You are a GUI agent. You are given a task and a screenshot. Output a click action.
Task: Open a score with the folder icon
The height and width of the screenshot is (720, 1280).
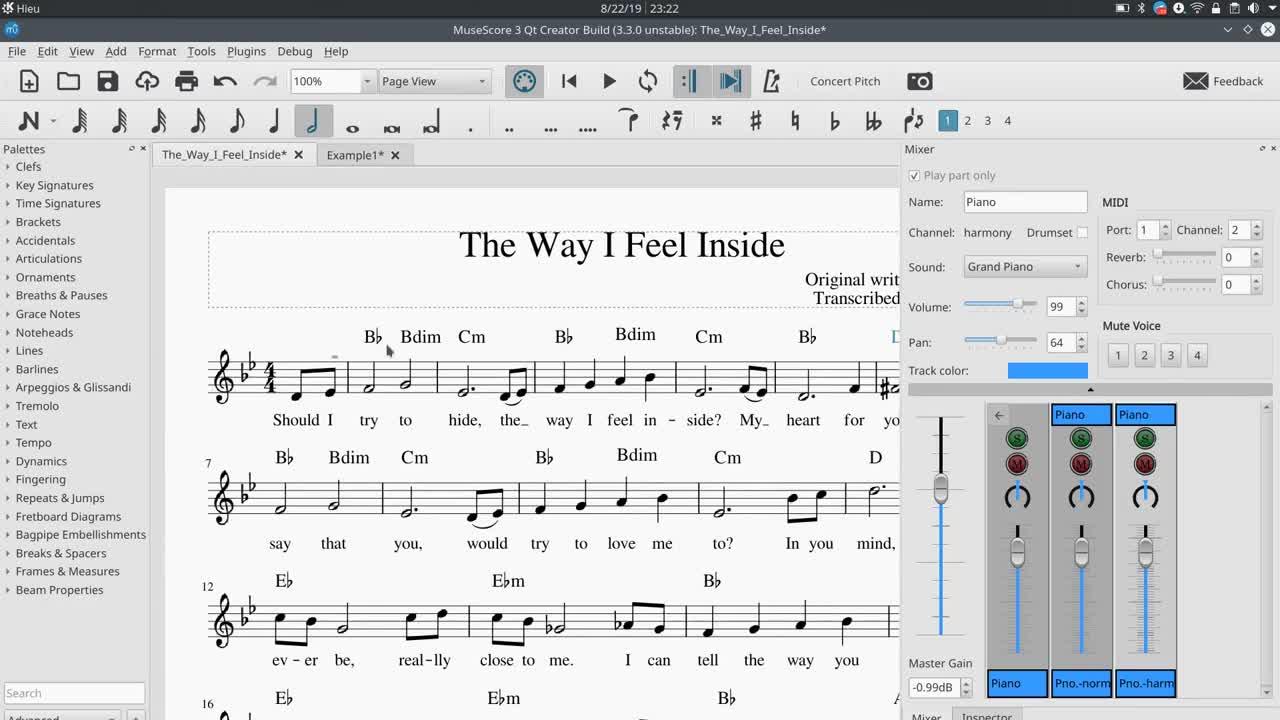pos(68,81)
